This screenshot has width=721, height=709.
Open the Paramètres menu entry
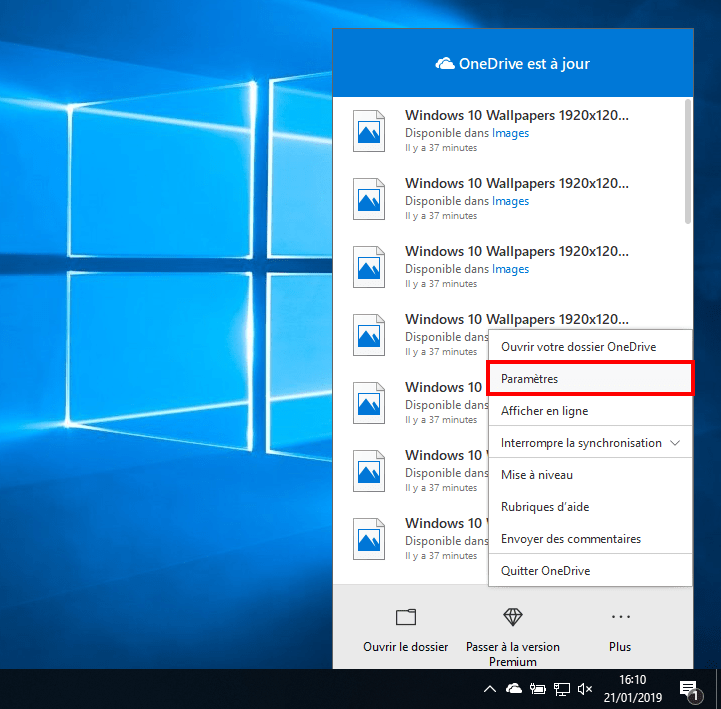(x=590, y=379)
